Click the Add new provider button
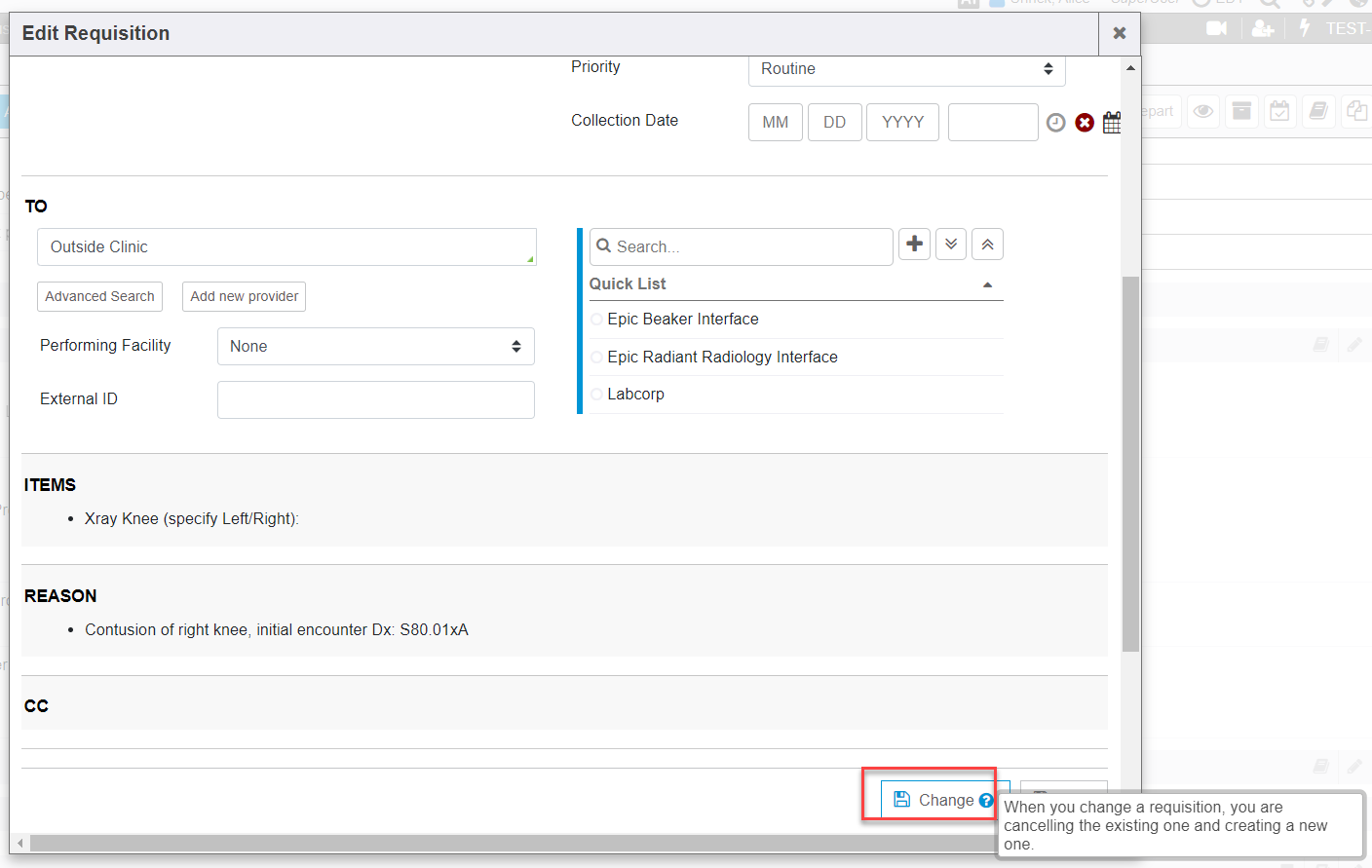Image resolution: width=1372 pixels, height=868 pixels. (244, 297)
